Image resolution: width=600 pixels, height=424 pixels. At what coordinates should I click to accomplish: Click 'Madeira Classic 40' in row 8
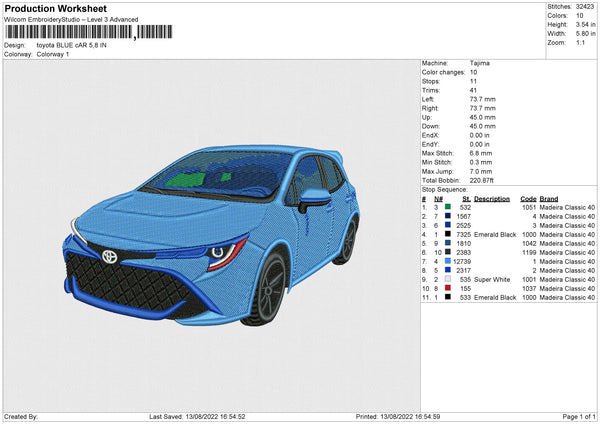[567, 270]
